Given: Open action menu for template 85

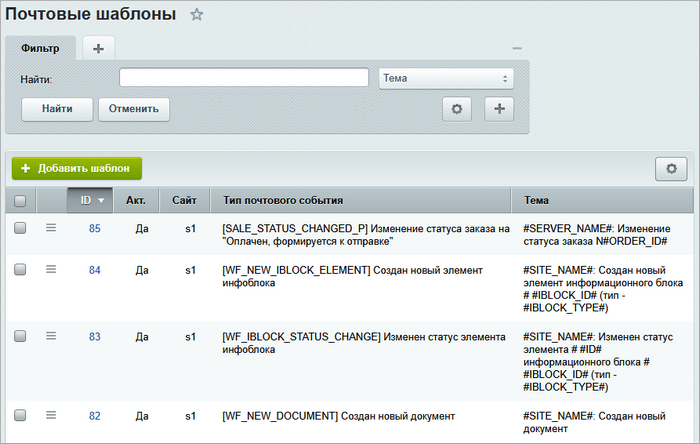Looking at the screenshot, I should [x=51, y=228].
